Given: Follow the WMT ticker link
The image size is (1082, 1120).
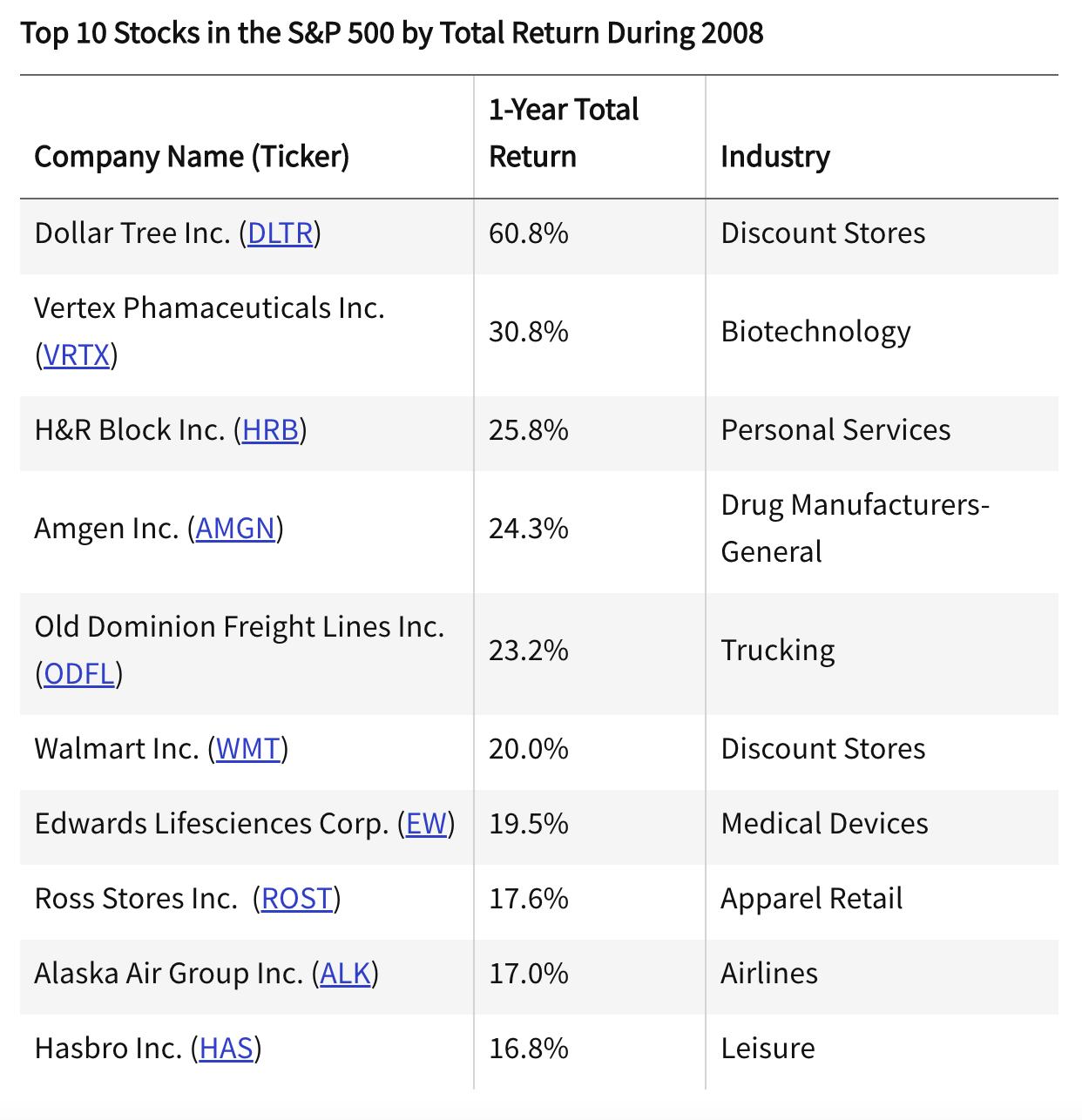Looking at the screenshot, I should click(248, 749).
